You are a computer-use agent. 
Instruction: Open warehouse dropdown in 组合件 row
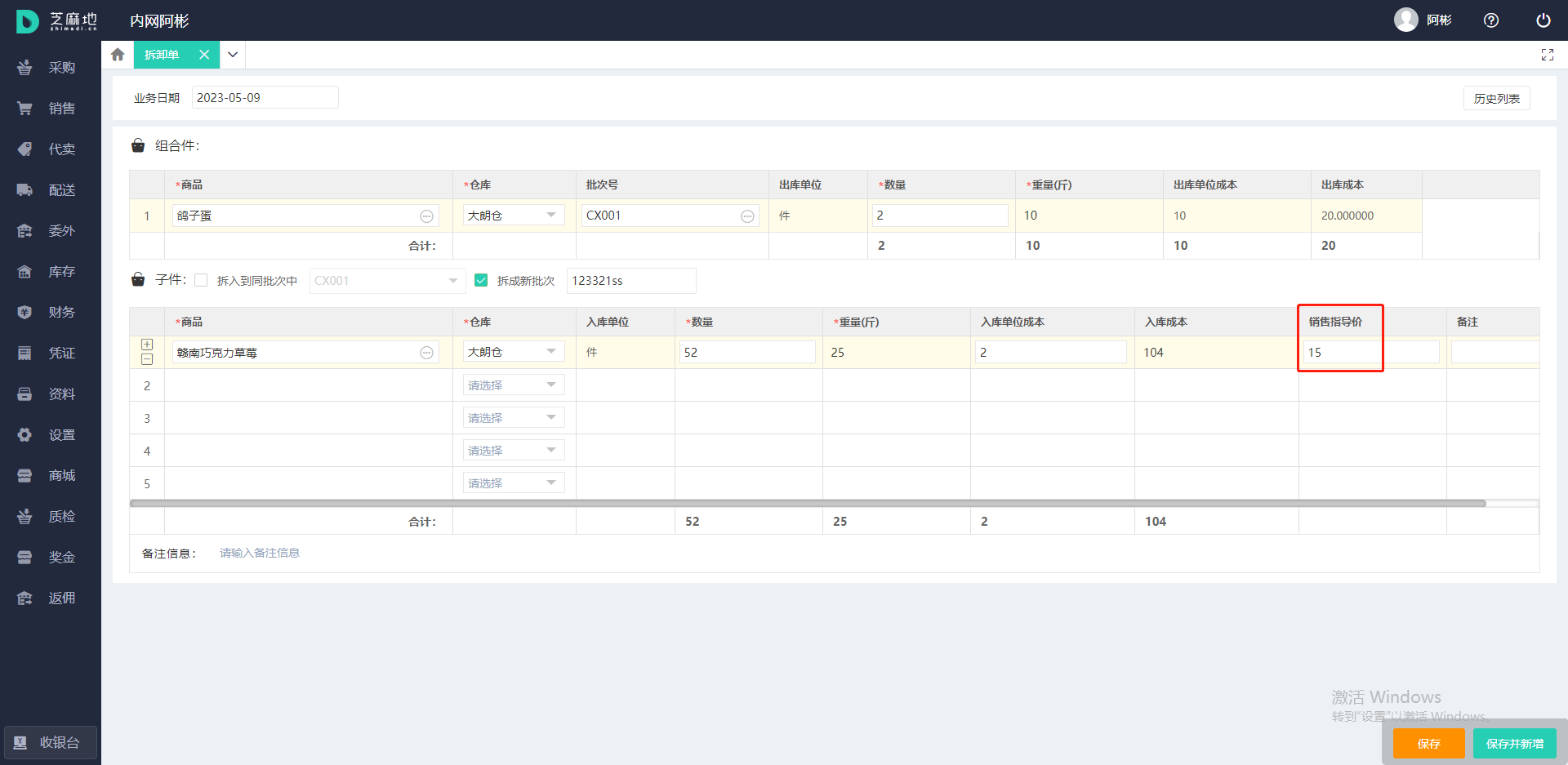[x=514, y=216]
